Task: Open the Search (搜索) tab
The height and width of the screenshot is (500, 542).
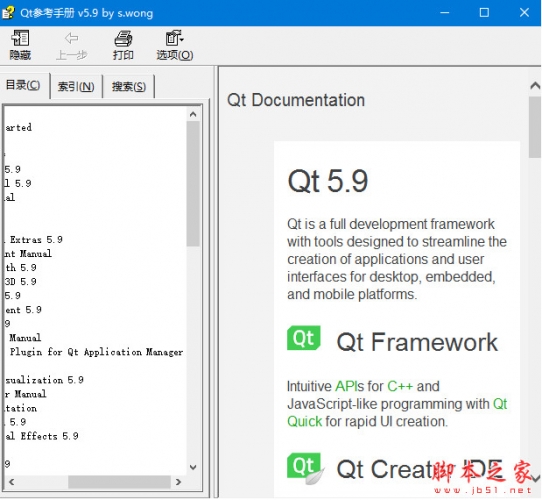Action: tap(129, 86)
